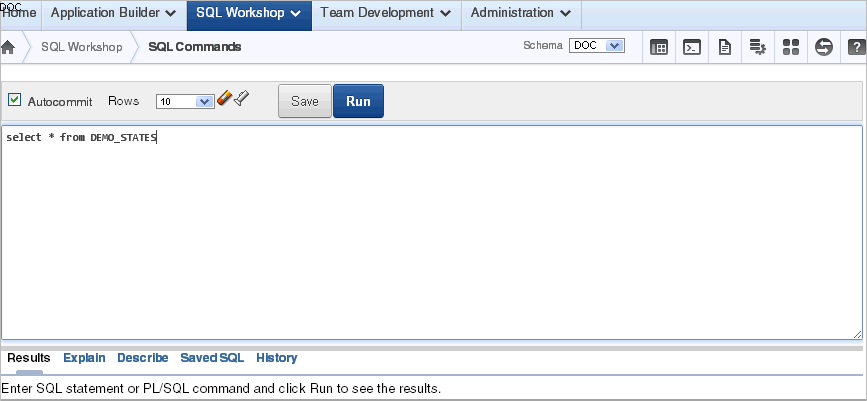Switch to the Results tab

point(29,358)
